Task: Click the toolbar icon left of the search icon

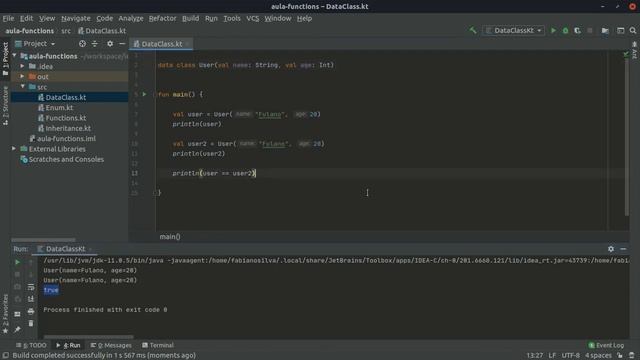Action: [x=620, y=30]
